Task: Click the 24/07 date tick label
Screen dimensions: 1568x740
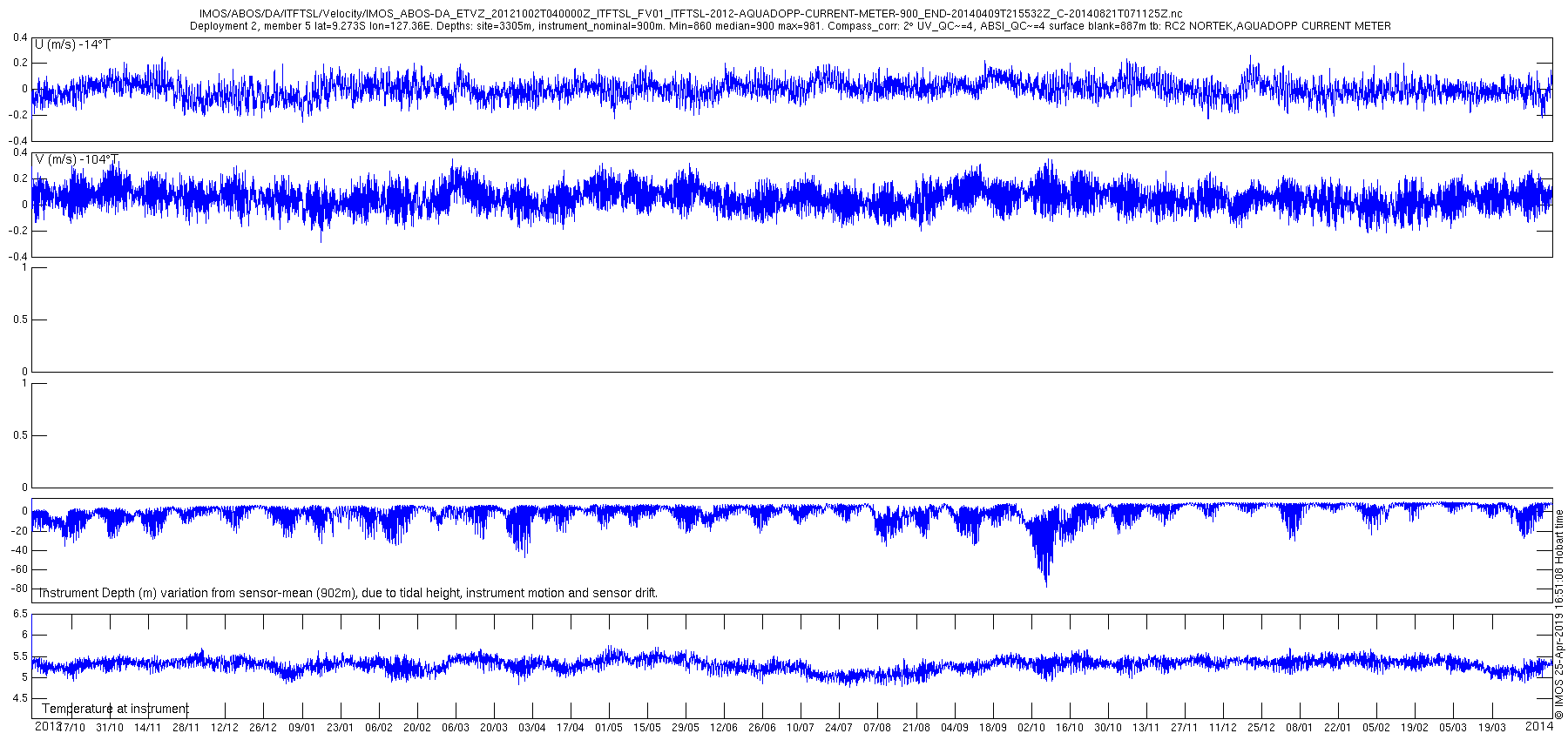Action: click(x=839, y=728)
